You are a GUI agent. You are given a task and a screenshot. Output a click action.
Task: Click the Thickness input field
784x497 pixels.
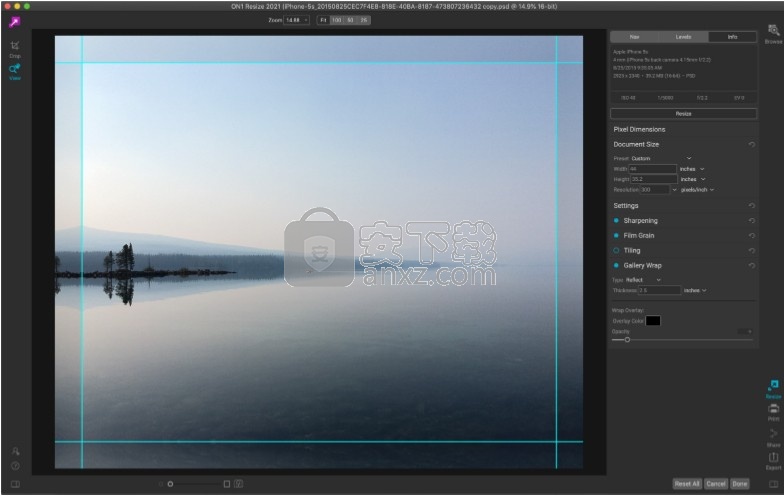[659, 290]
